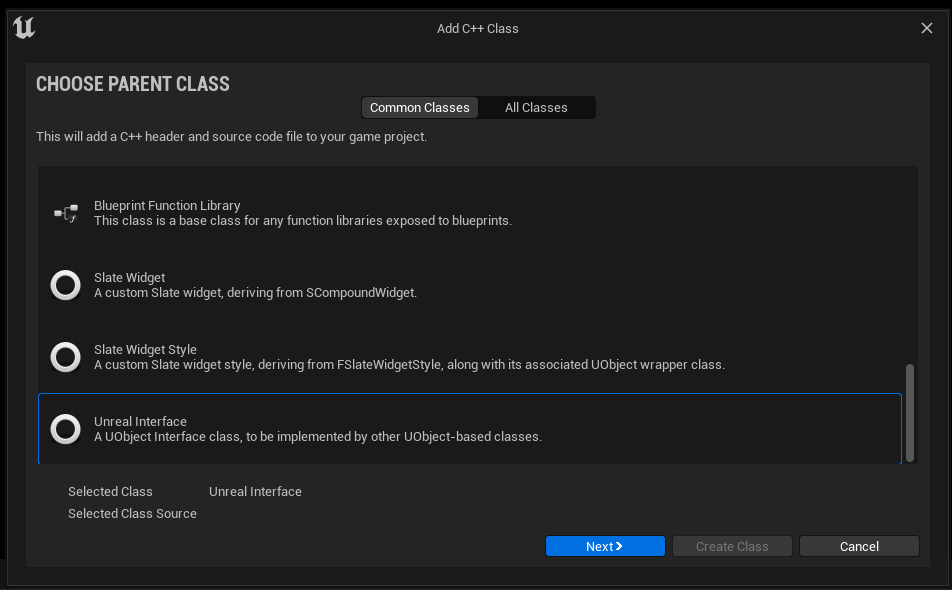Click the Unreal Interface class icon
952x590 pixels.
tap(66, 429)
